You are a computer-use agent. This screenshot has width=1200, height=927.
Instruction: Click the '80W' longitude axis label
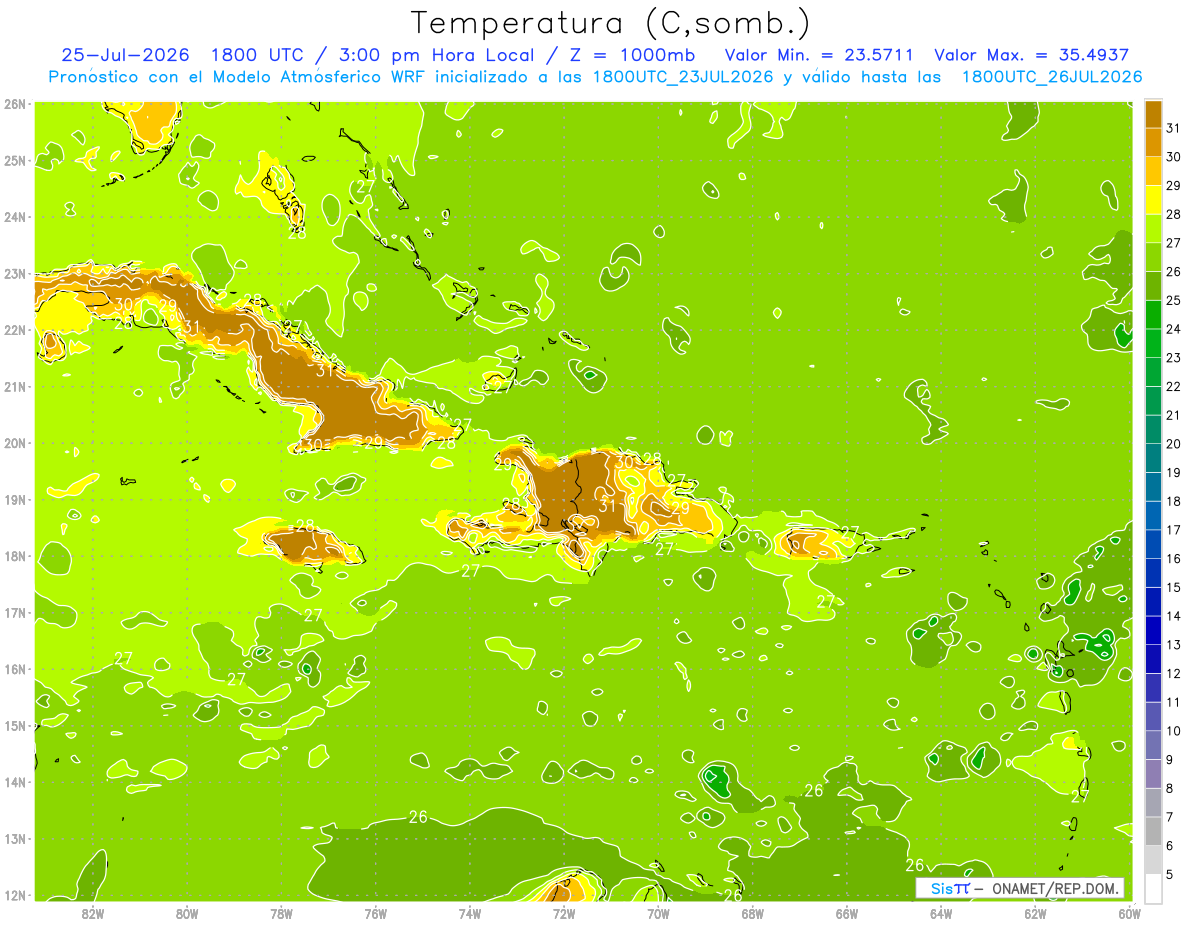(x=187, y=913)
